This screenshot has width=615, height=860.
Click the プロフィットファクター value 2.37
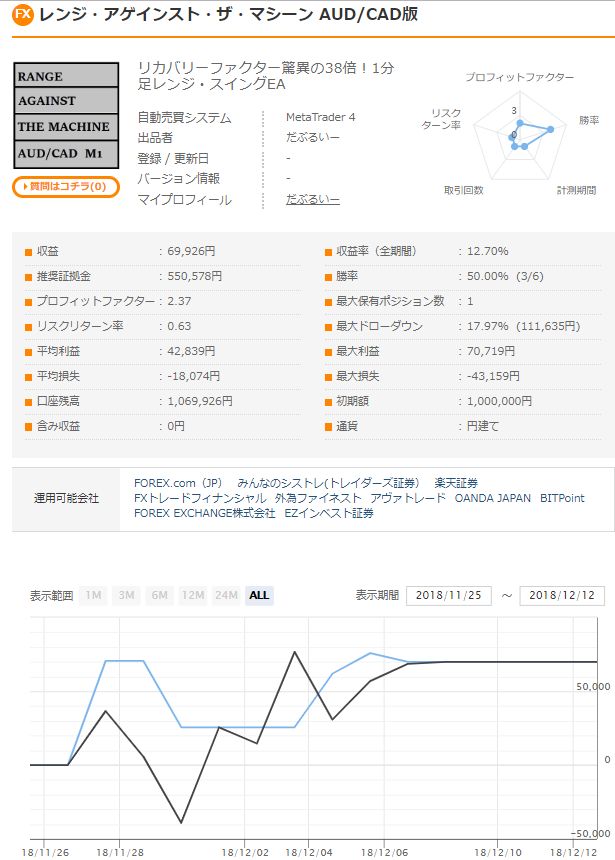(x=179, y=301)
